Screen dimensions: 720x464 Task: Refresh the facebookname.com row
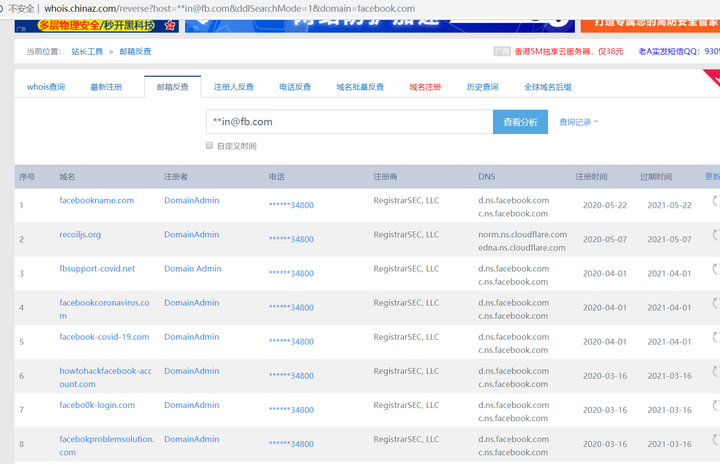[x=716, y=200]
